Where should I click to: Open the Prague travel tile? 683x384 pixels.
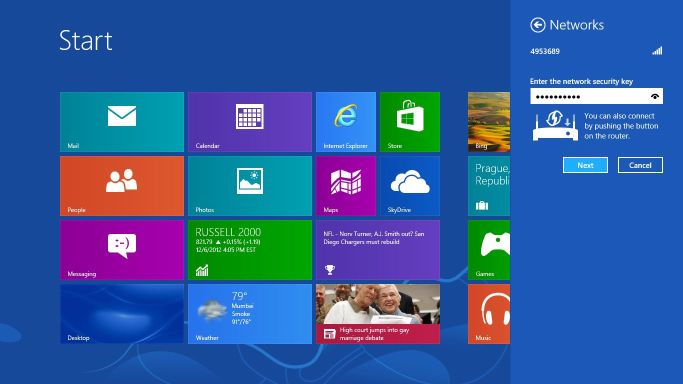pyautogui.click(x=489, y=186)
